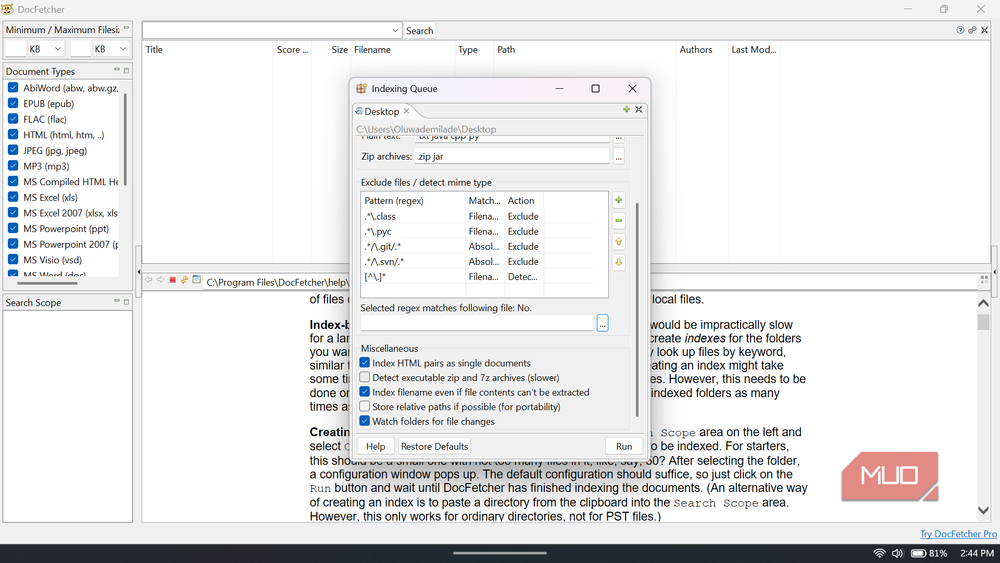The height and width of the screenshot is (563, 1000).
Task: Refresh the preview pane
Action: pyautogui.click(x=184, y=280)
